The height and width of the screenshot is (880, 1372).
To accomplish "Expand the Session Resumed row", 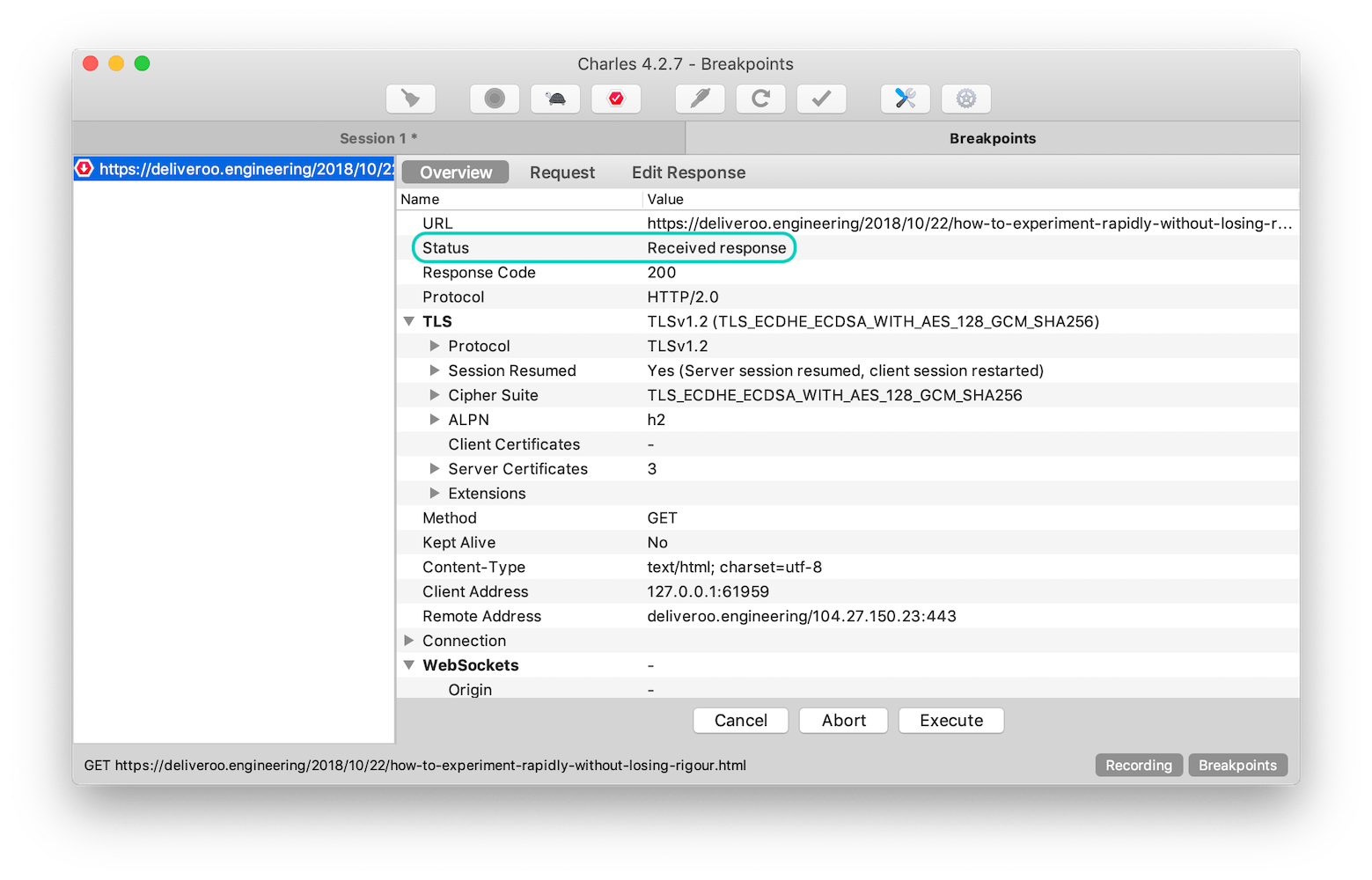I will pyautogui.click(x=434, y=370).
